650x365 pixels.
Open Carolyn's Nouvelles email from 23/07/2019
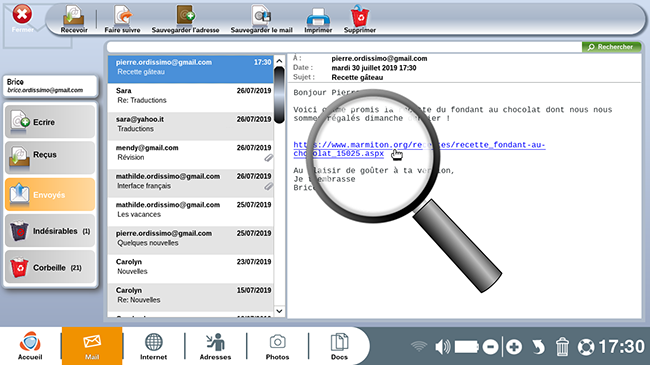click(x=191, y=269)
